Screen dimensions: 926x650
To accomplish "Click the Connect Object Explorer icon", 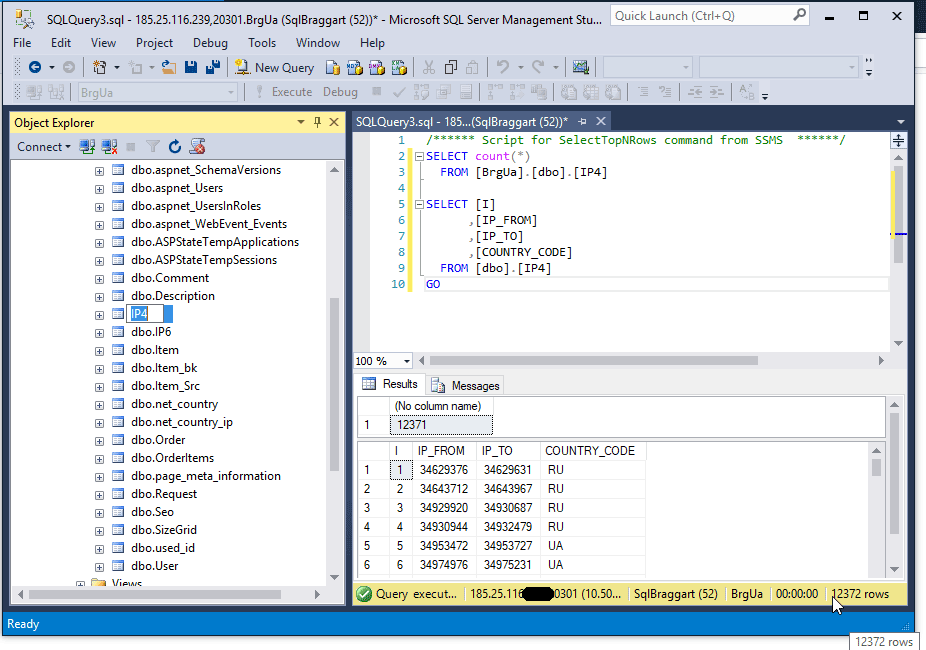I will pos(87,147).
